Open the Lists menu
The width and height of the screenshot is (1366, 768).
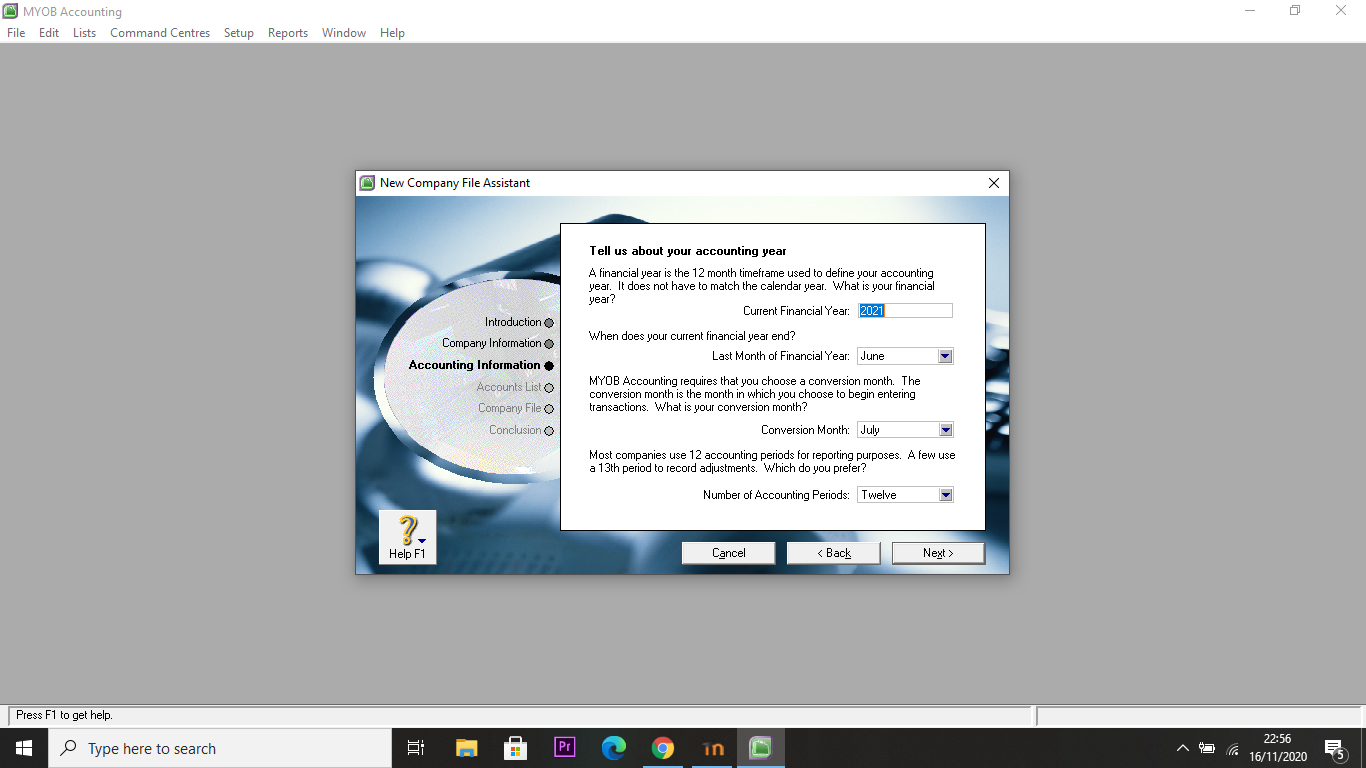85,33
